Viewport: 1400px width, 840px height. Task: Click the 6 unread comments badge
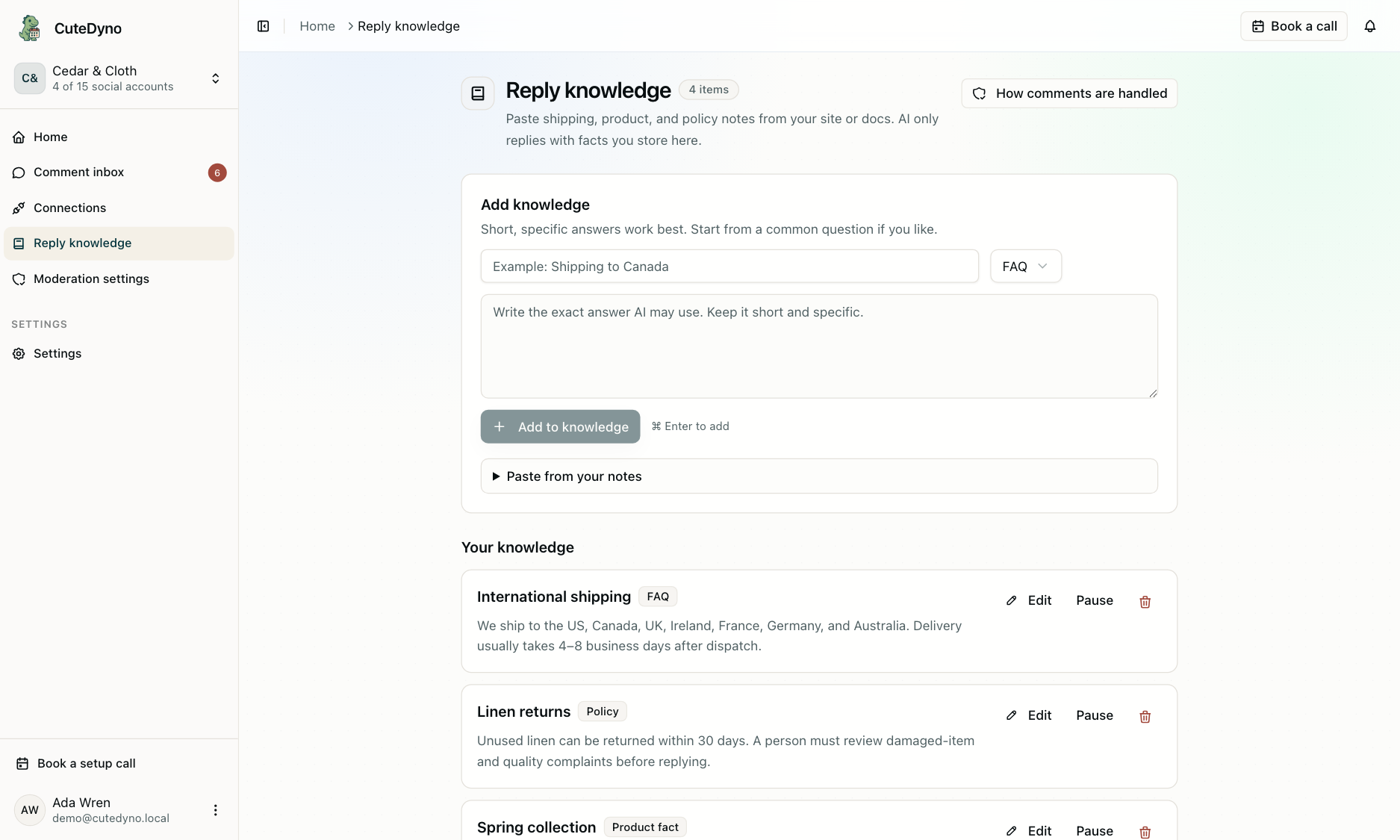217,172
